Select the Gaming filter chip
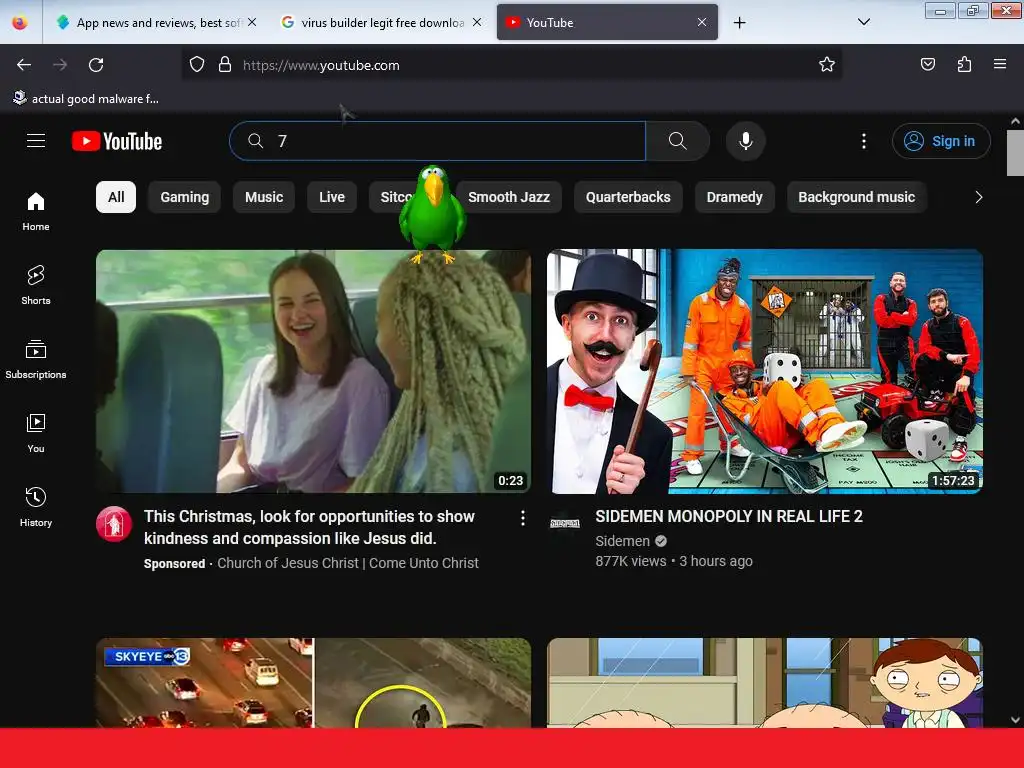 [185, 197]
